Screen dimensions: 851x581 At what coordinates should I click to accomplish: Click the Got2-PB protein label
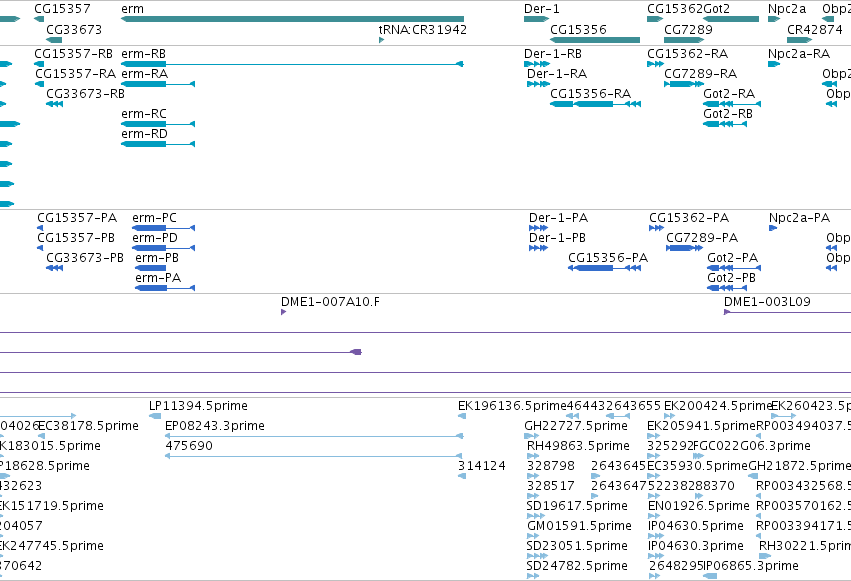pos(731,278)
